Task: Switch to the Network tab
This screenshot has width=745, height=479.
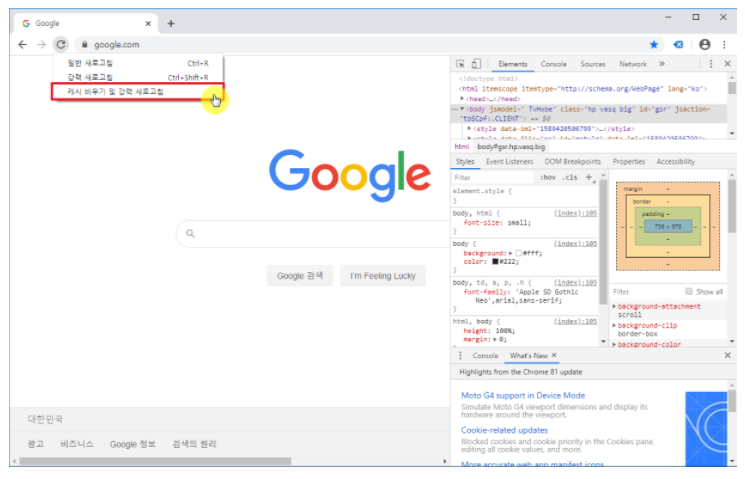Action: [633, 64]
